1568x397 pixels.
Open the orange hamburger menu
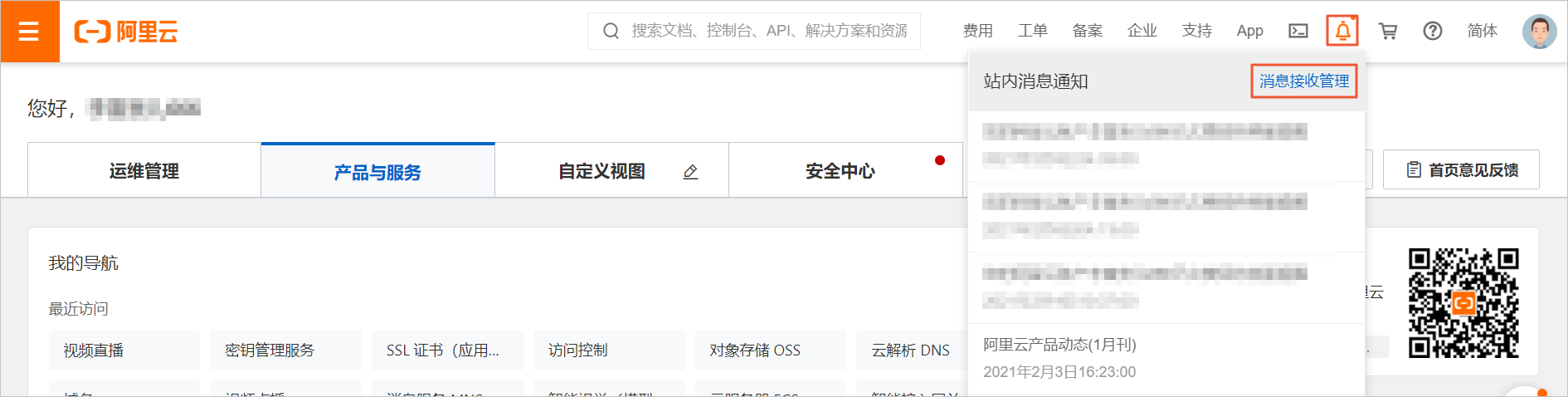click(29, 32)
